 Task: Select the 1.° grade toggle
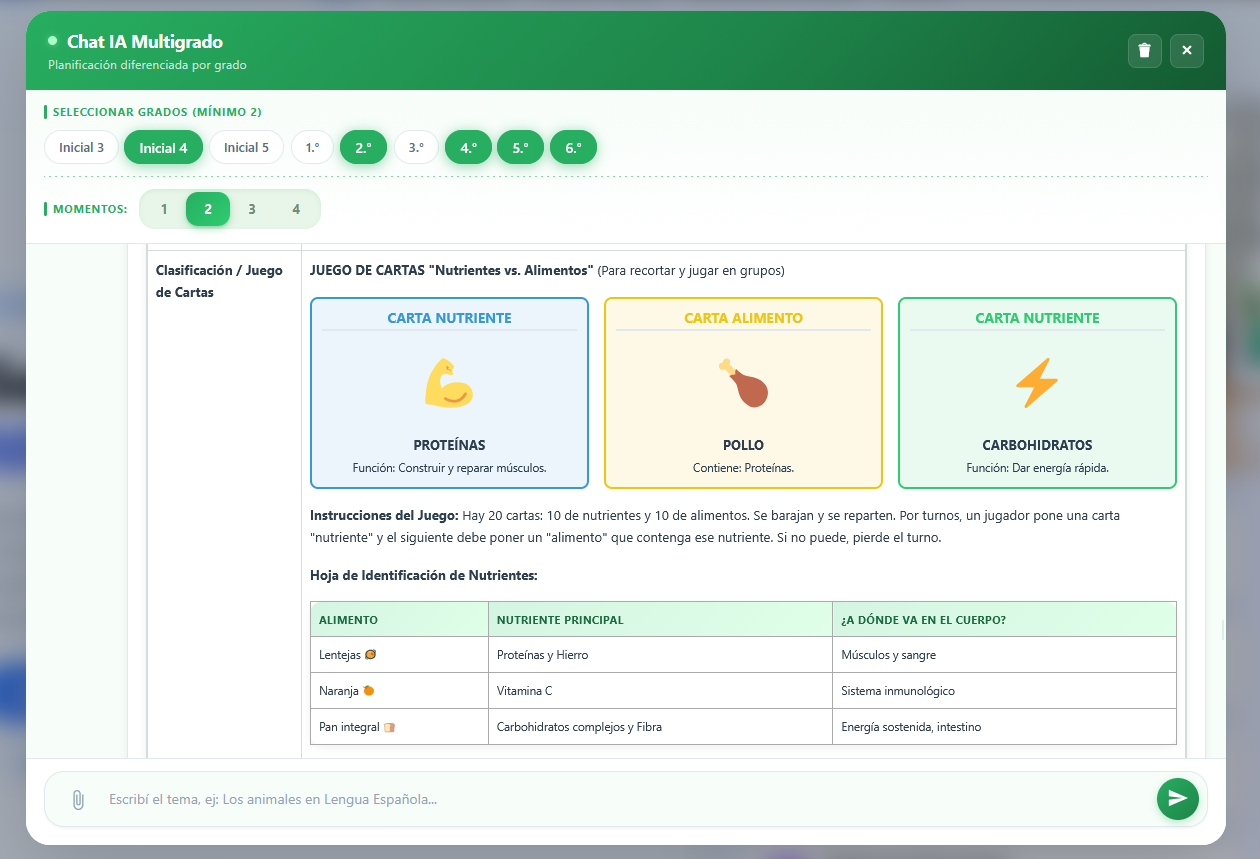tap(312, 146)
